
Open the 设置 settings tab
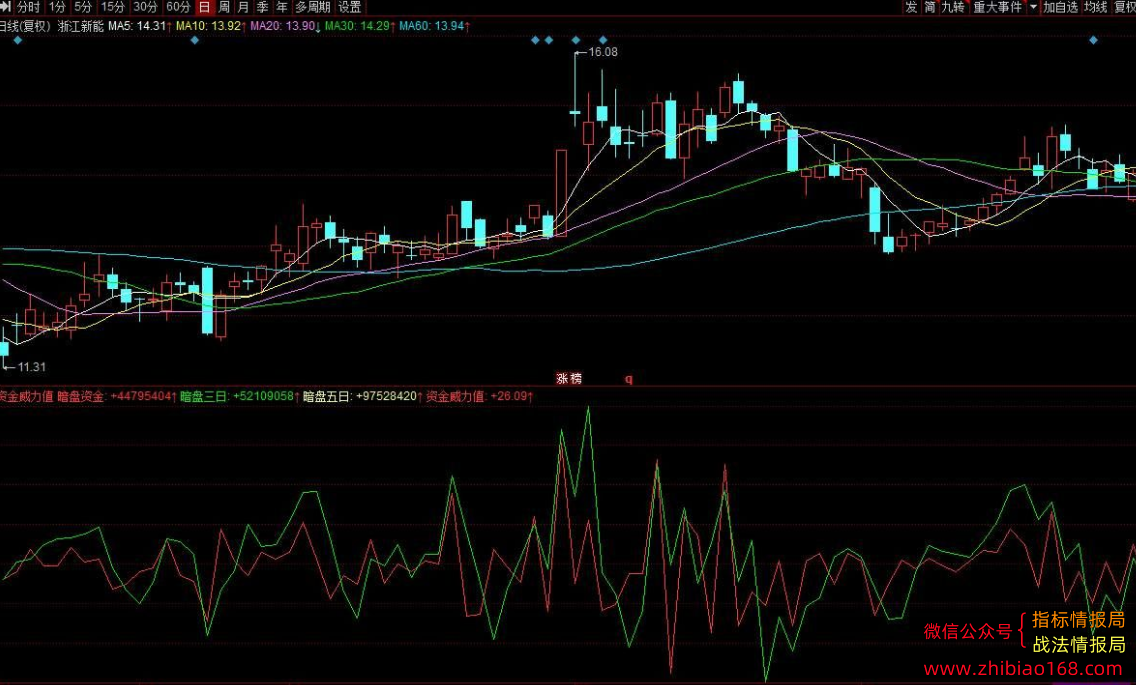(x=349, y=7)
